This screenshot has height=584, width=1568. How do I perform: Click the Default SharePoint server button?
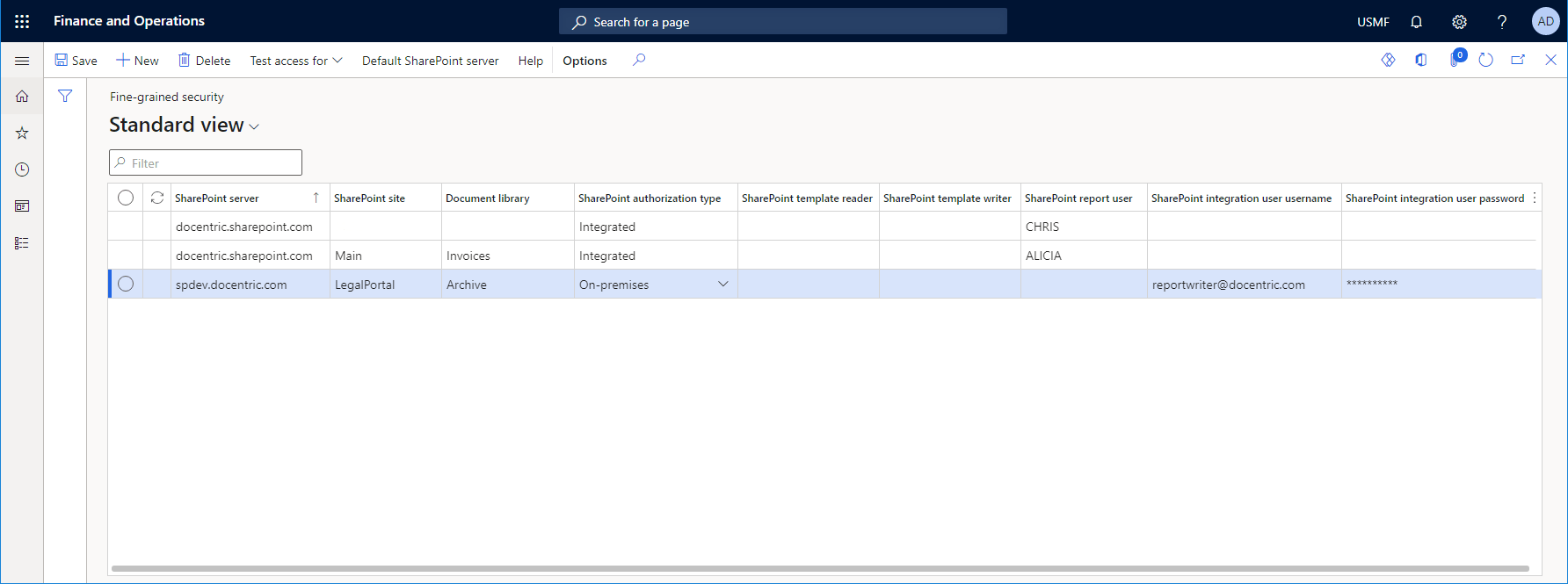430,61
